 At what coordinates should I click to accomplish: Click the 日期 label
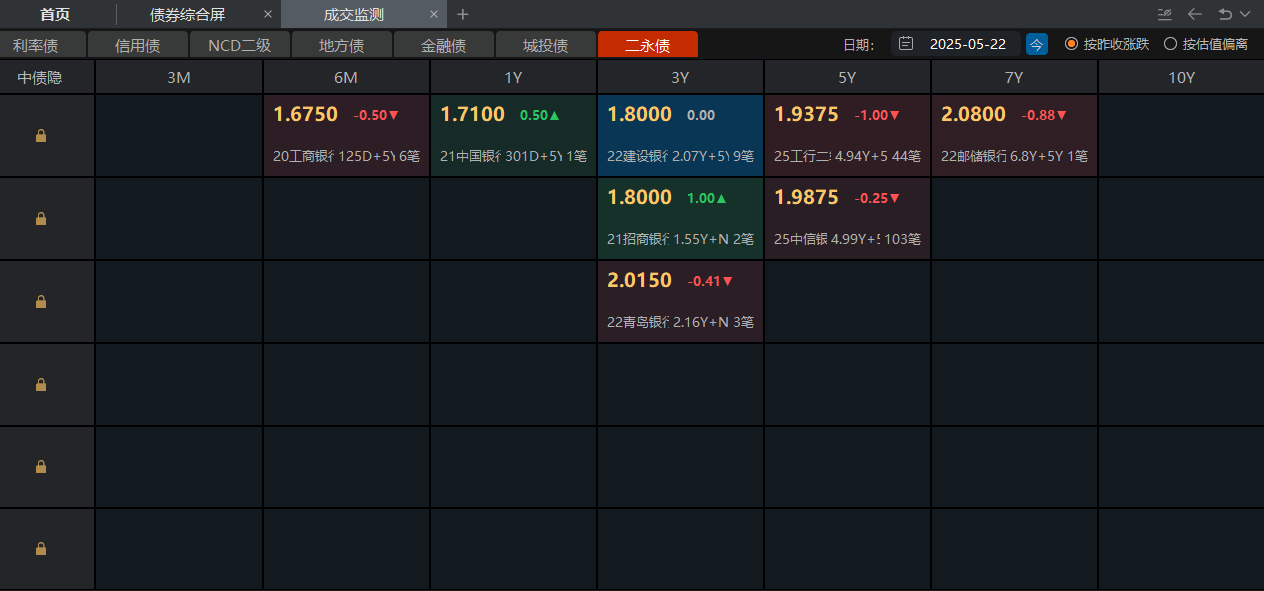tap(859, 44)
